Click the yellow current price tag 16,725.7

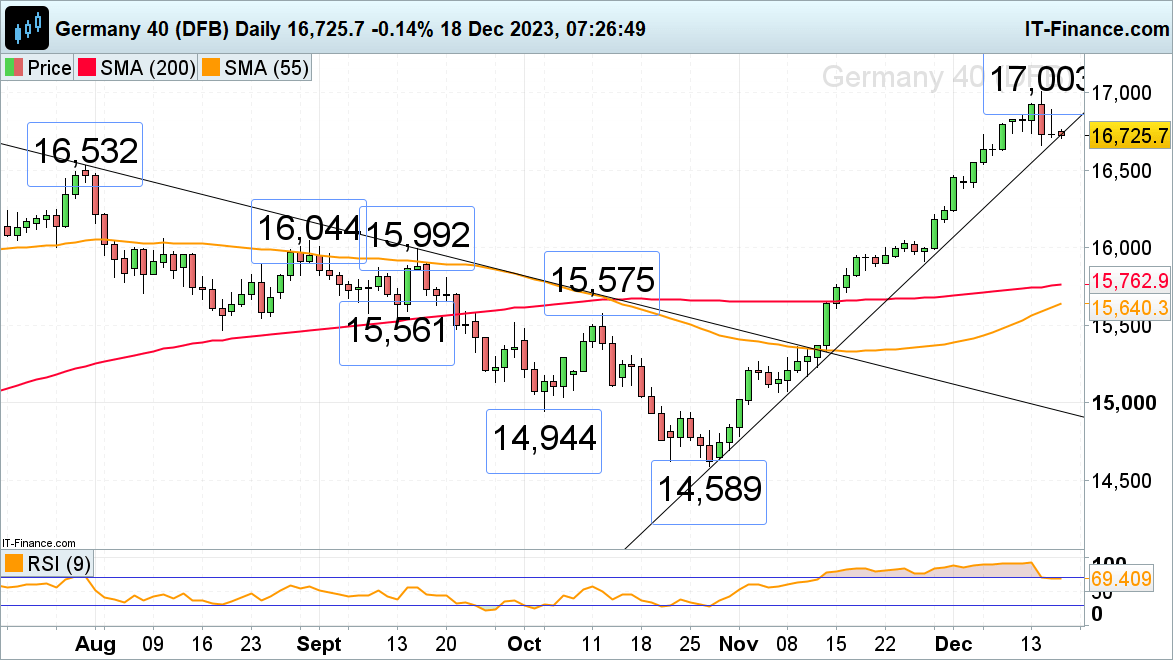1129,135
